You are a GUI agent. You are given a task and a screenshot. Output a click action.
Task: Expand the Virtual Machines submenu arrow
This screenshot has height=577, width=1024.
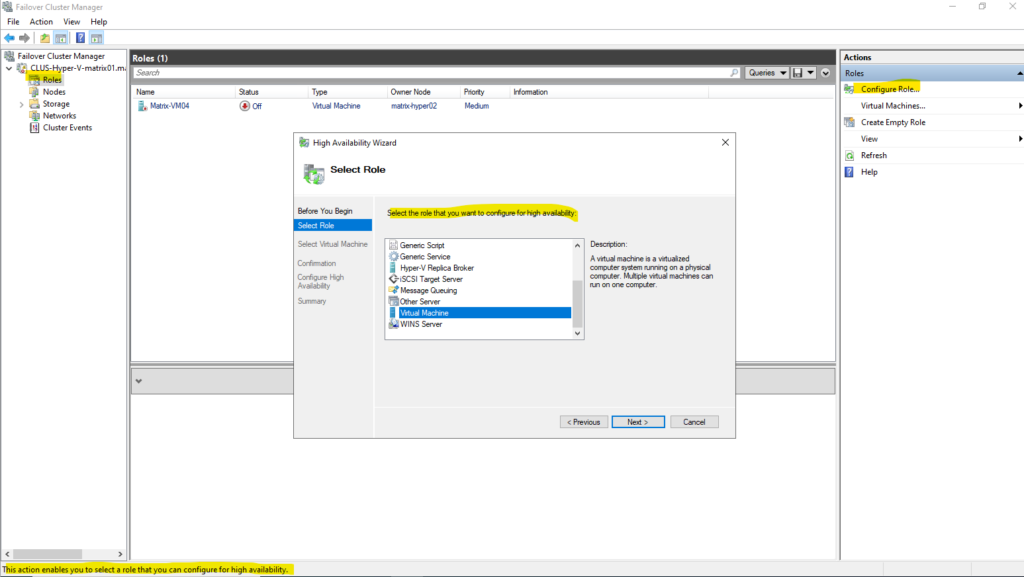click(1019, 105)
